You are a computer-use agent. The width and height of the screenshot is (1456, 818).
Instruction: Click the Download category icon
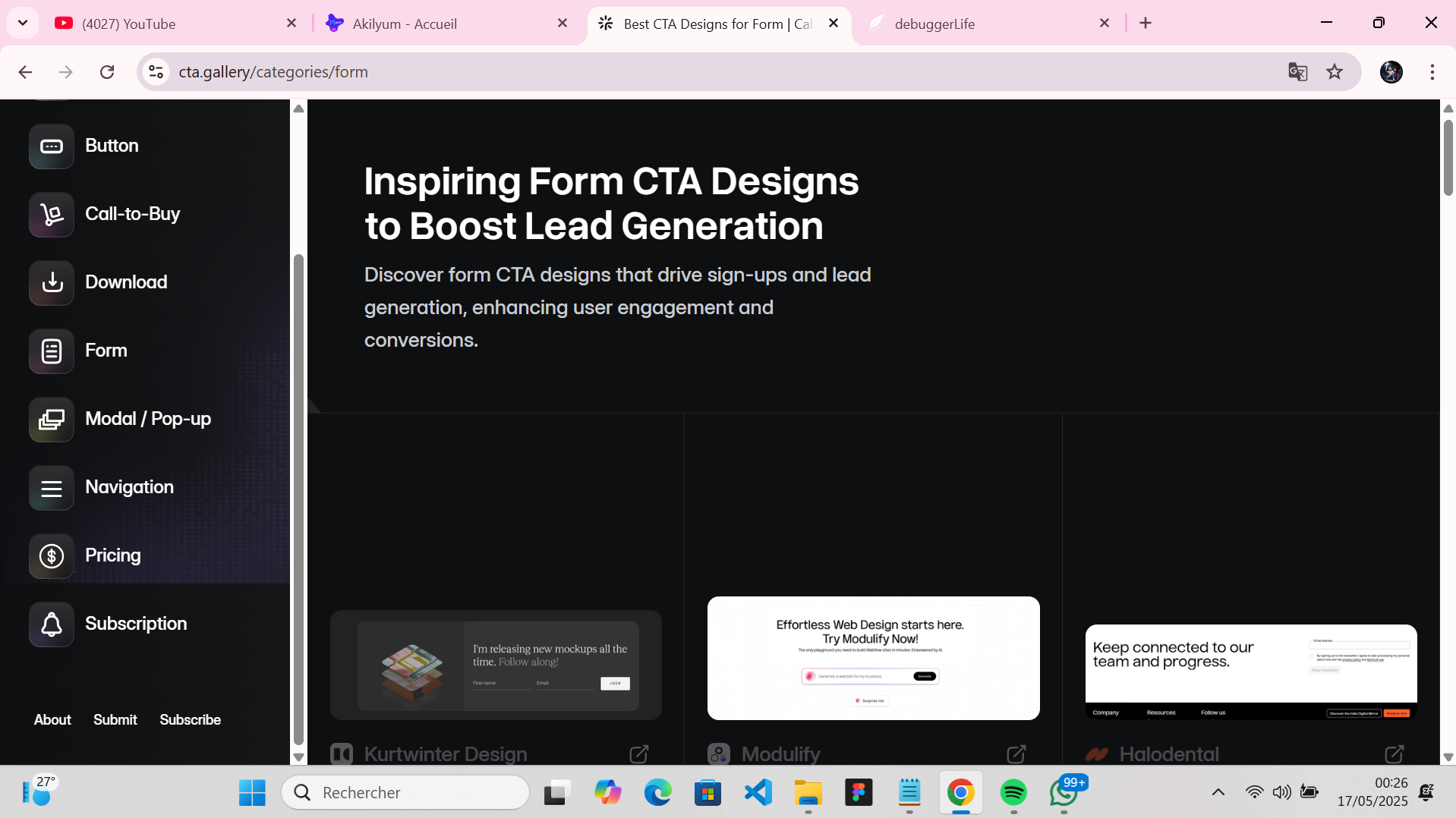[52, 283]
